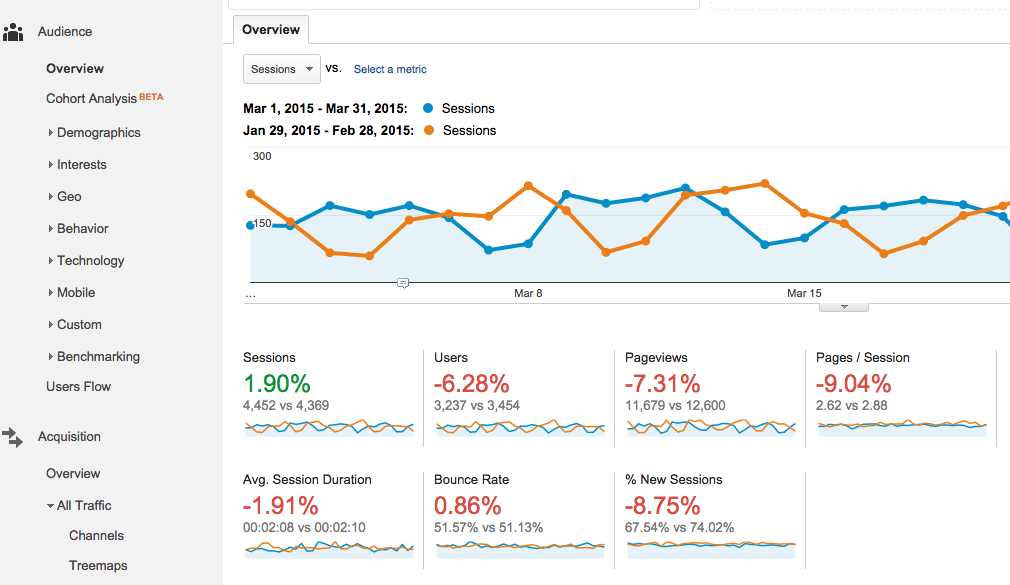Click the Audience people icon
This screenshot has width=1010, height=585.
(13, 32)
